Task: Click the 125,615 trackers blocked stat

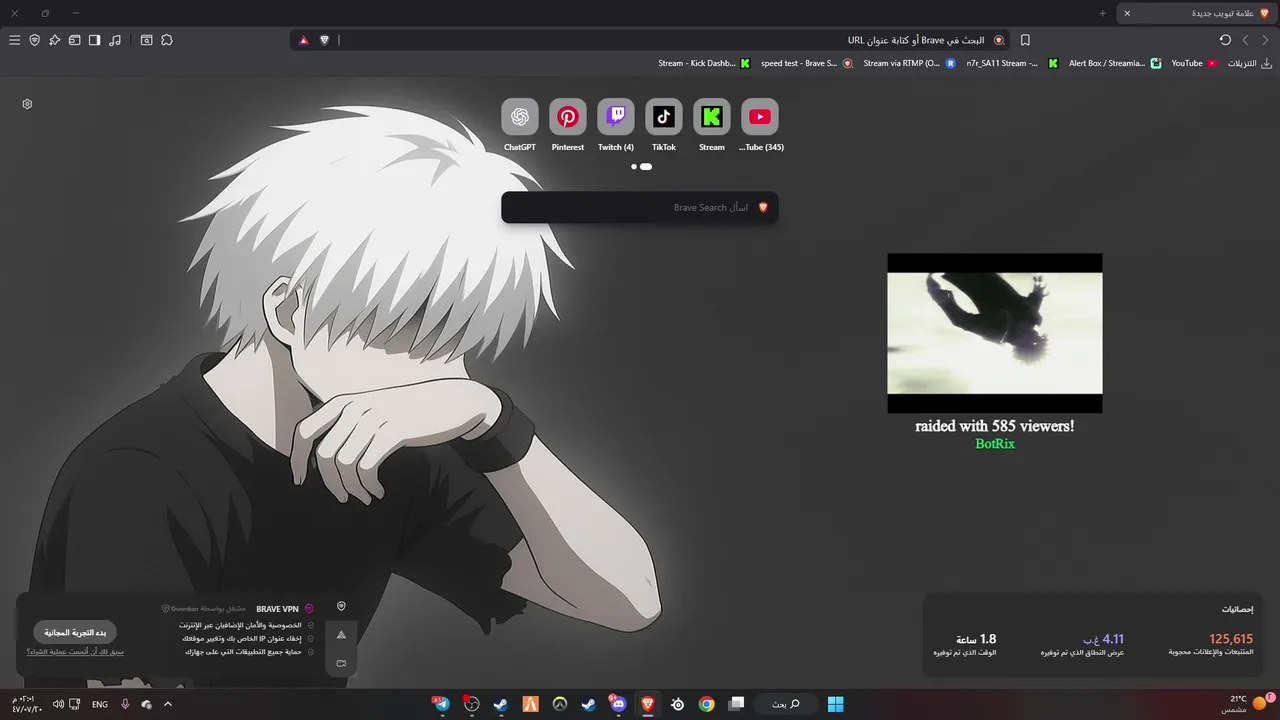Action: coord(1211,645)
